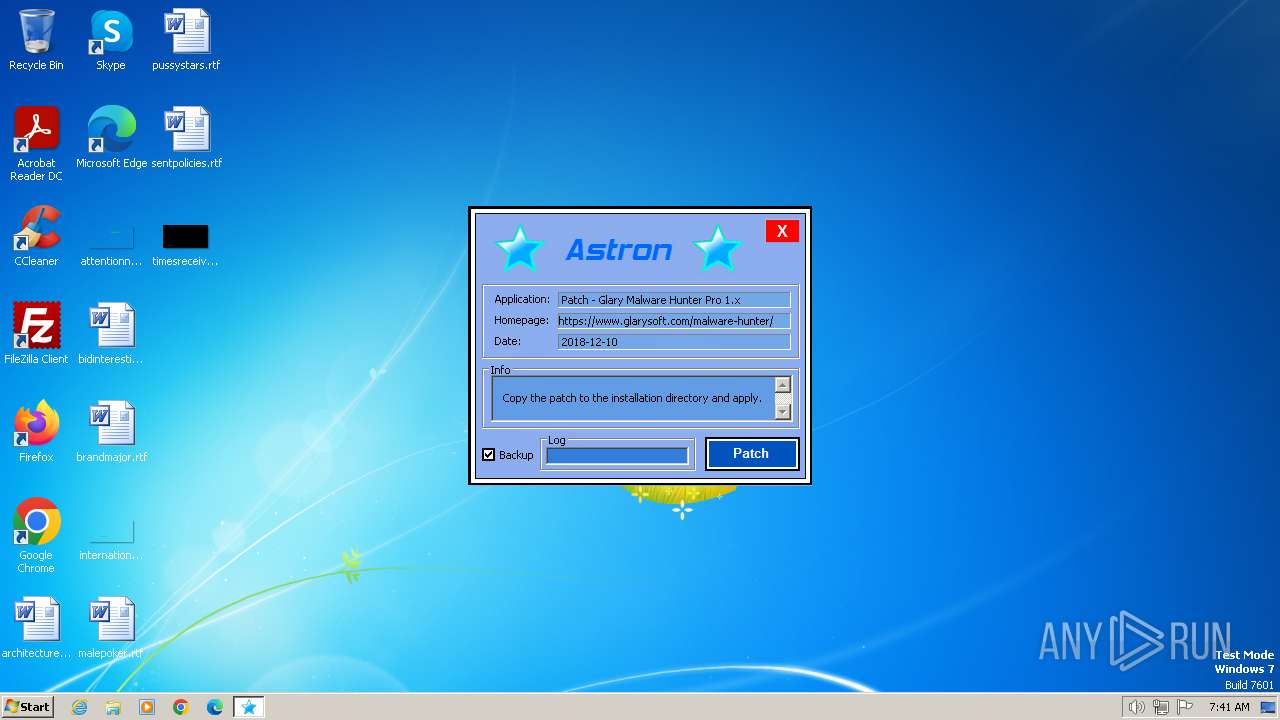Image resolution: width=1280 pixels, height=720 pixels.
Task: Click the network tray icon
Action: click(x=1161, y=707)
